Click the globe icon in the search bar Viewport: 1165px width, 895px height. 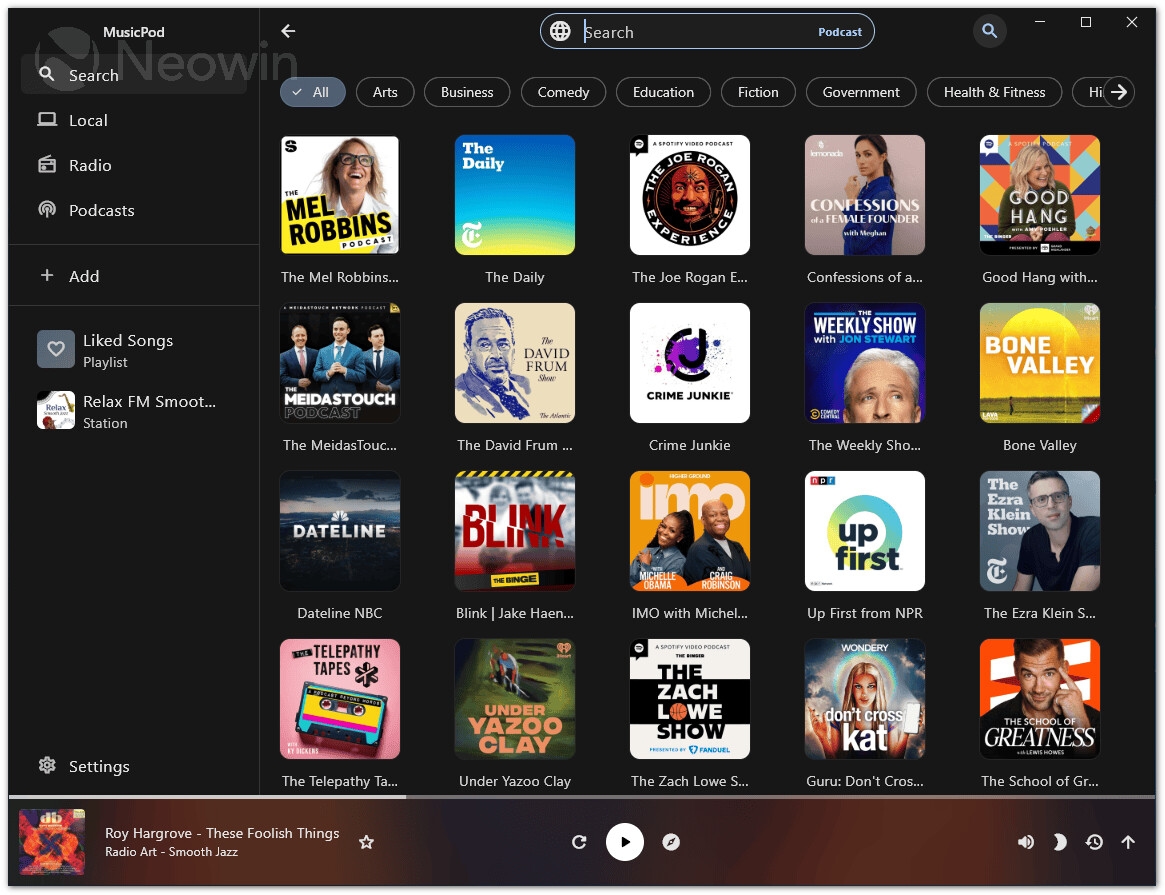(x=560, y=31)
